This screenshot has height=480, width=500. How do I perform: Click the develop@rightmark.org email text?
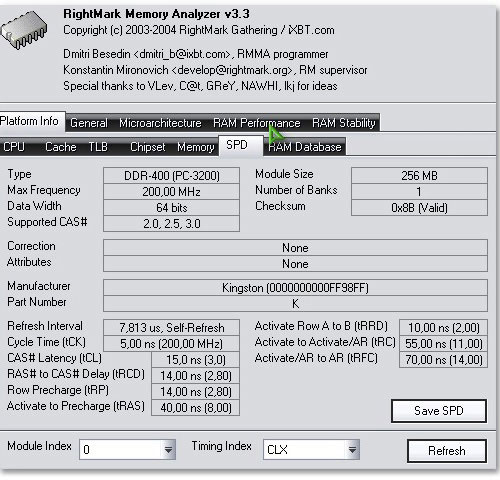pyautogui.click(x=232, y=70)
